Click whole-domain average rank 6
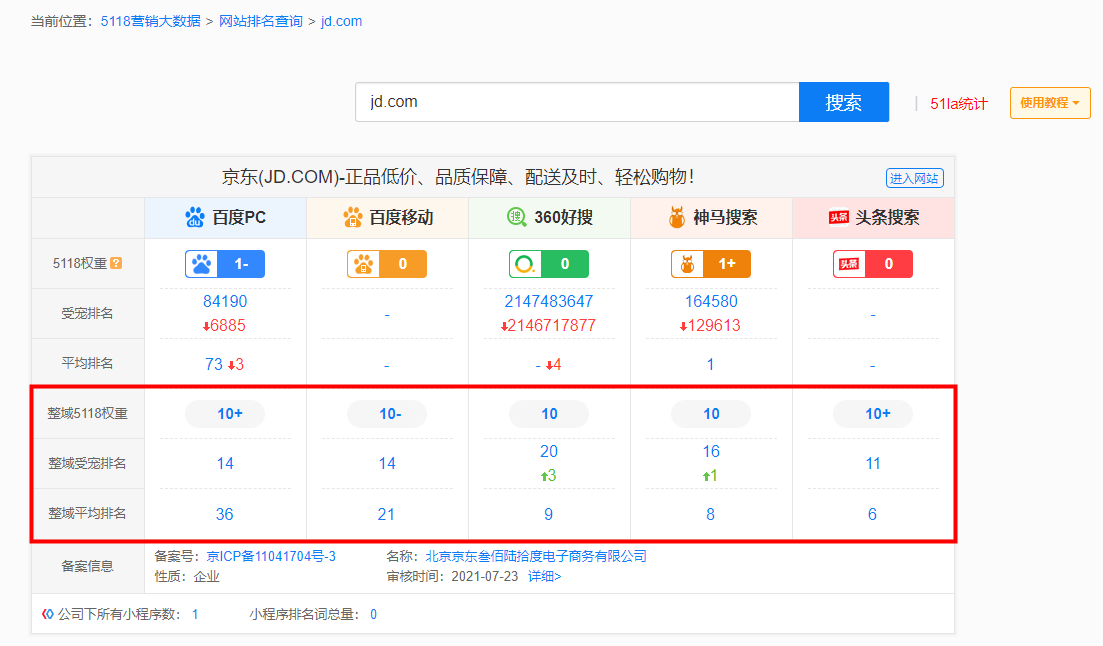 872,514
